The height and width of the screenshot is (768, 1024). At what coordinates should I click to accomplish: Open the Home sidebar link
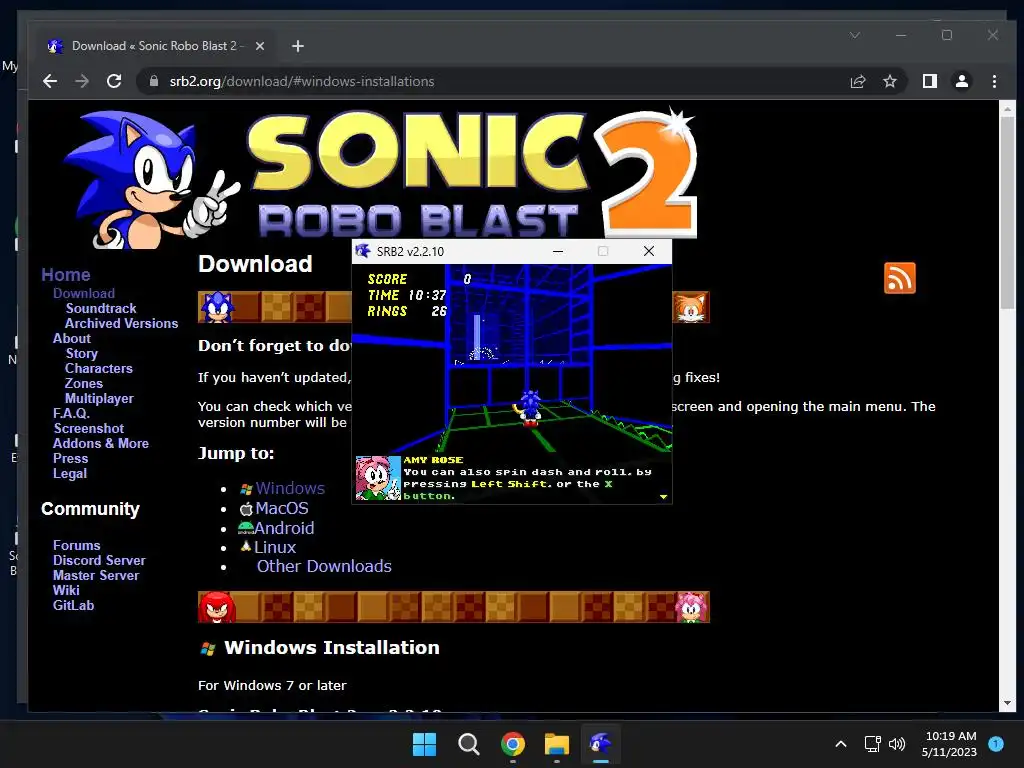point(66,275)
